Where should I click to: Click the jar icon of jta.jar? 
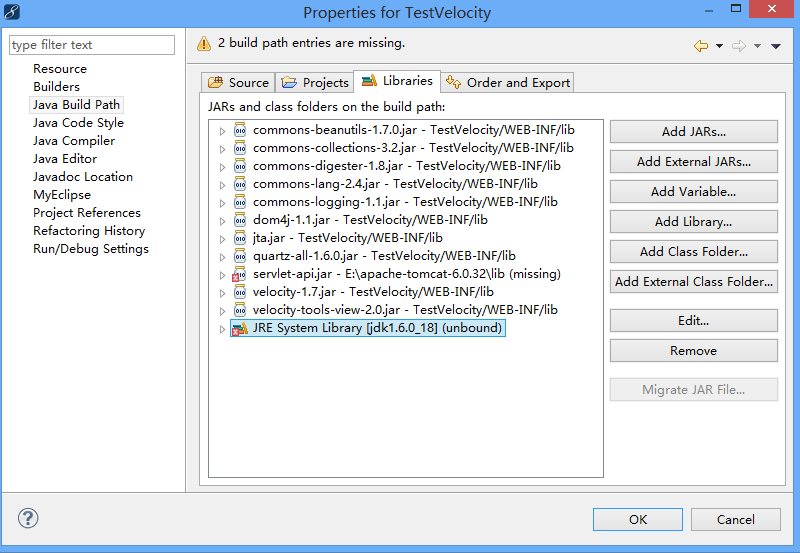coord(240,238)
